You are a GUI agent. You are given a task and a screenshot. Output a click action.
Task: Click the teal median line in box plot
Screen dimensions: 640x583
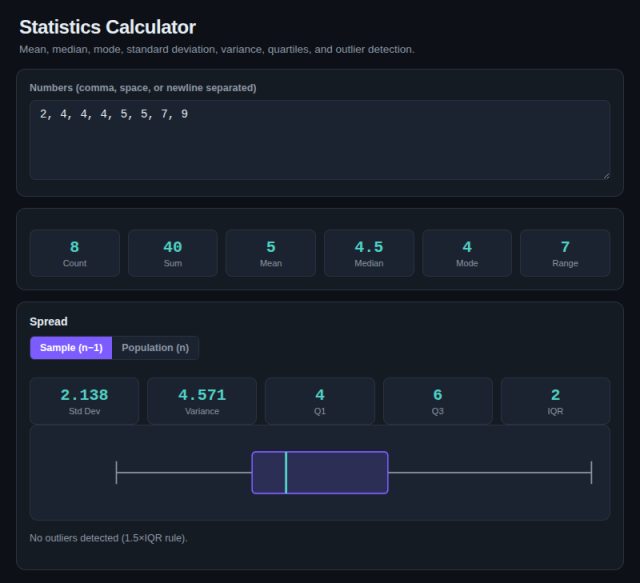tap(286, 473)
